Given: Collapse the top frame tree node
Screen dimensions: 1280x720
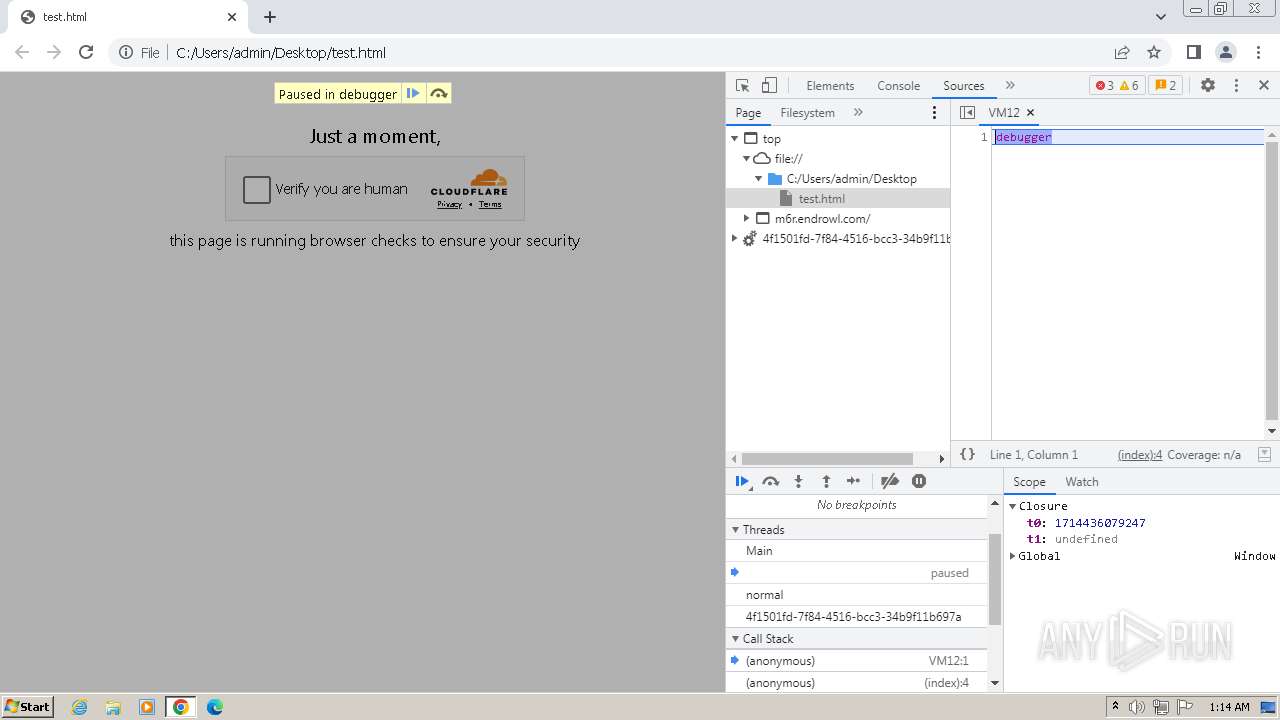Looking at the screenshot, I should (x=735, y=139).
